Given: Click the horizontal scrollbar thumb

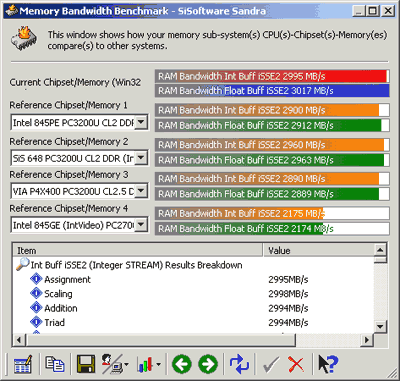Looking at the screenshot, I should coord(160,340).
